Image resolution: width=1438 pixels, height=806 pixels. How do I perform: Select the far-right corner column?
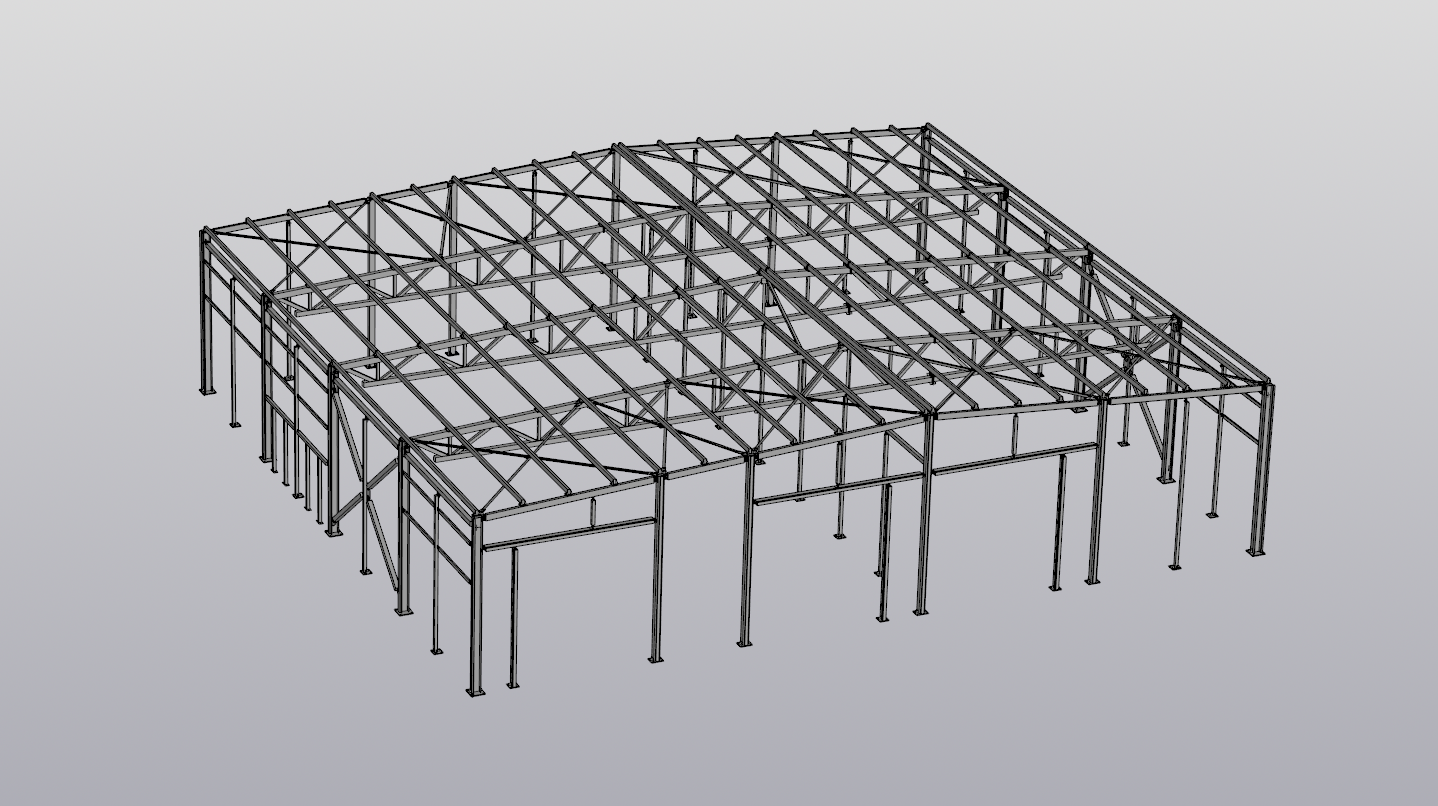tap(1264, 470)
